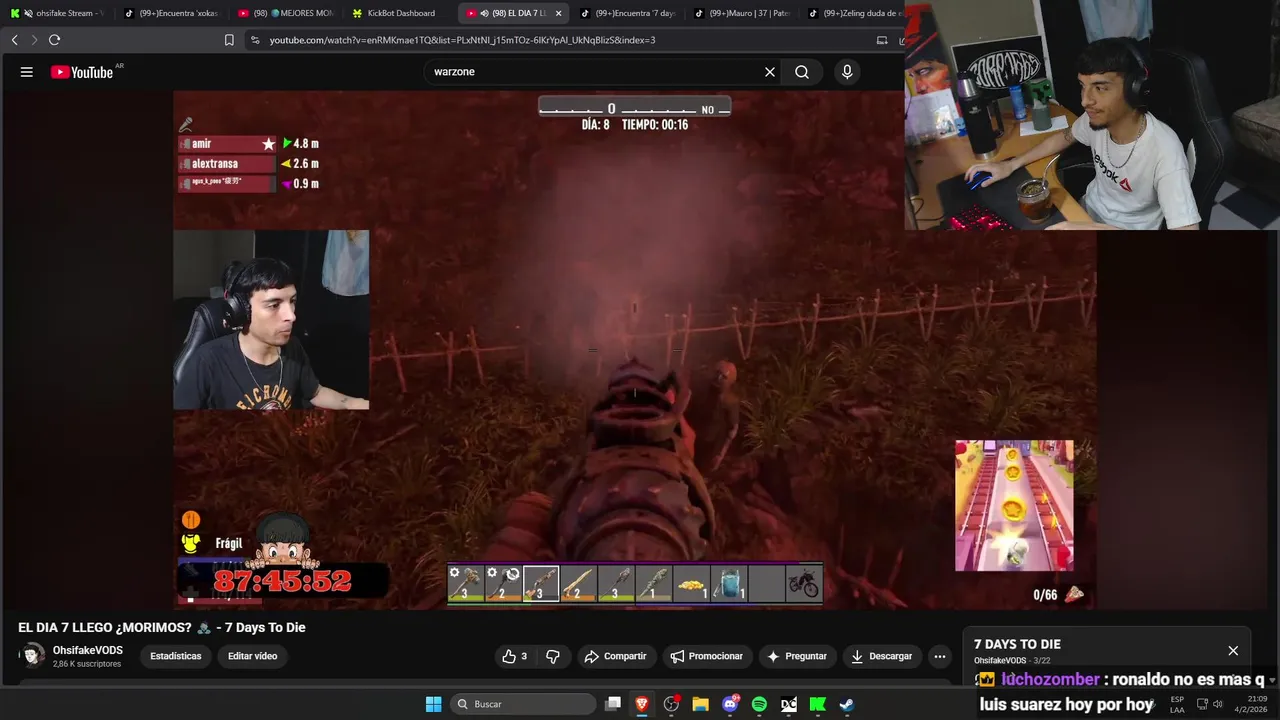The width and height of the screenshot is (1280, 720).
Task: Click the Preguntar button
Action: [796, 656]
